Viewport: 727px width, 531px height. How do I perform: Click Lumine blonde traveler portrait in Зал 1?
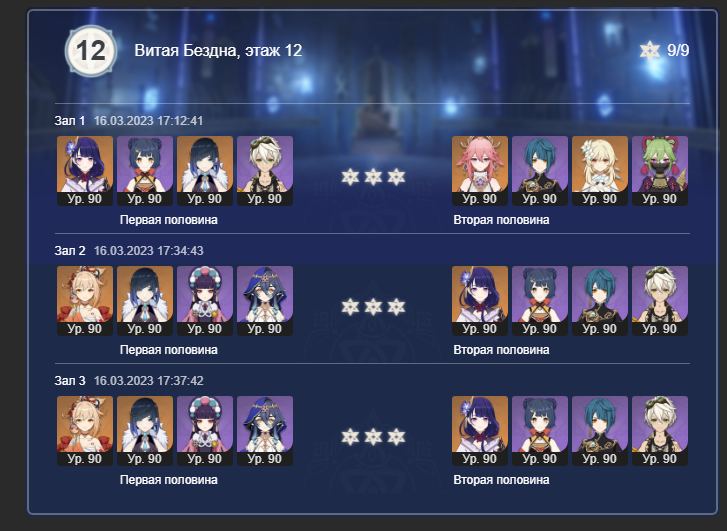(600, 171)
